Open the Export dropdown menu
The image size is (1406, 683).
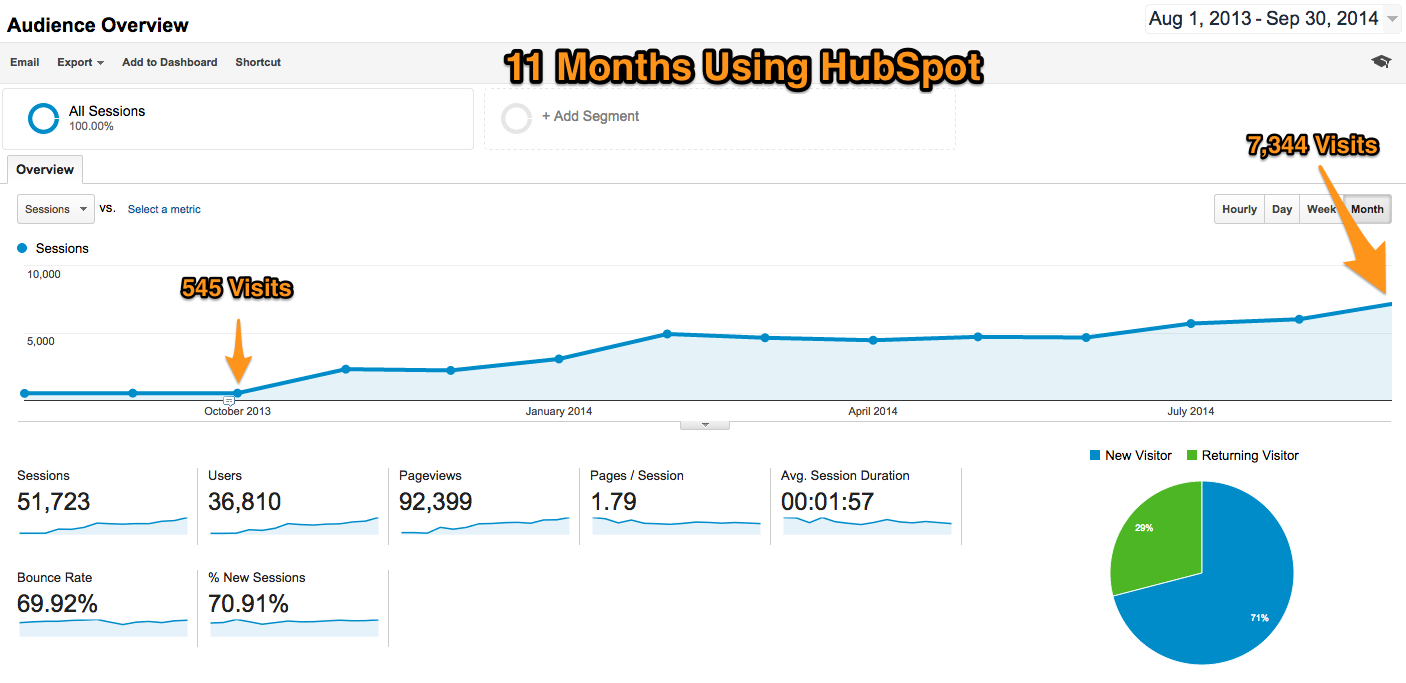pos(80,62)
